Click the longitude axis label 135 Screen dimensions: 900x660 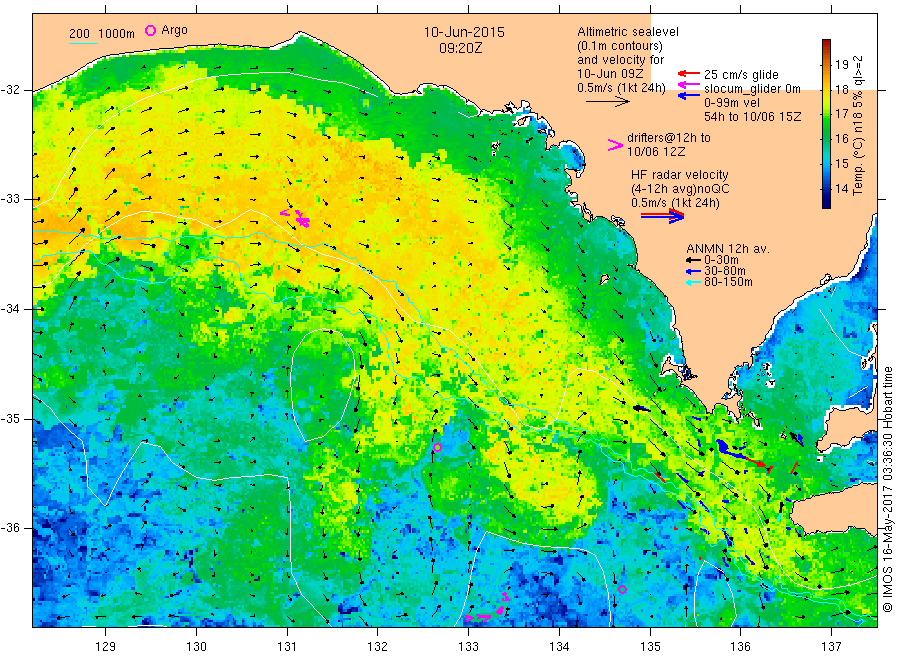click(x=650, y=647)
